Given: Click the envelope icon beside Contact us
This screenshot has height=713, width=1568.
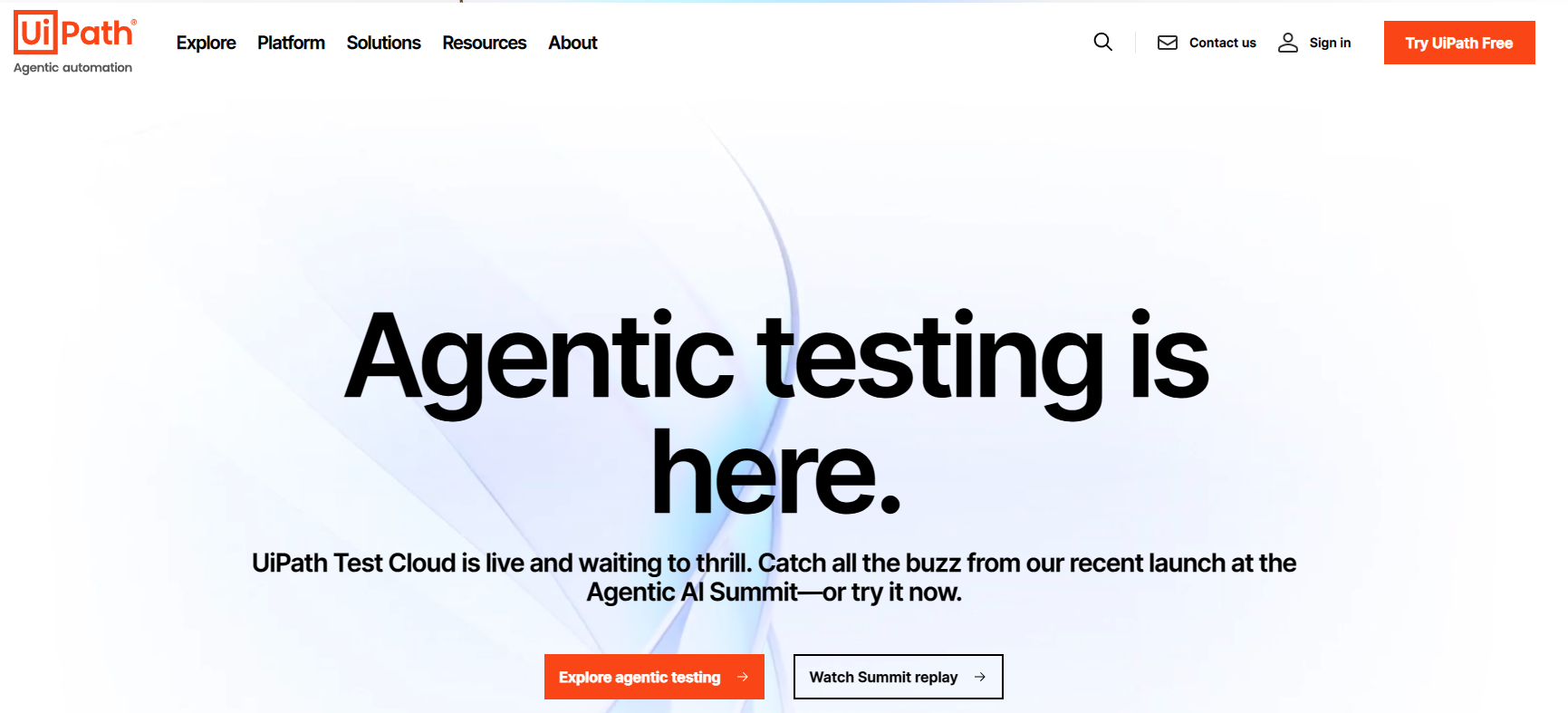Looking at the screenshot, I should tap(1168, 43).
